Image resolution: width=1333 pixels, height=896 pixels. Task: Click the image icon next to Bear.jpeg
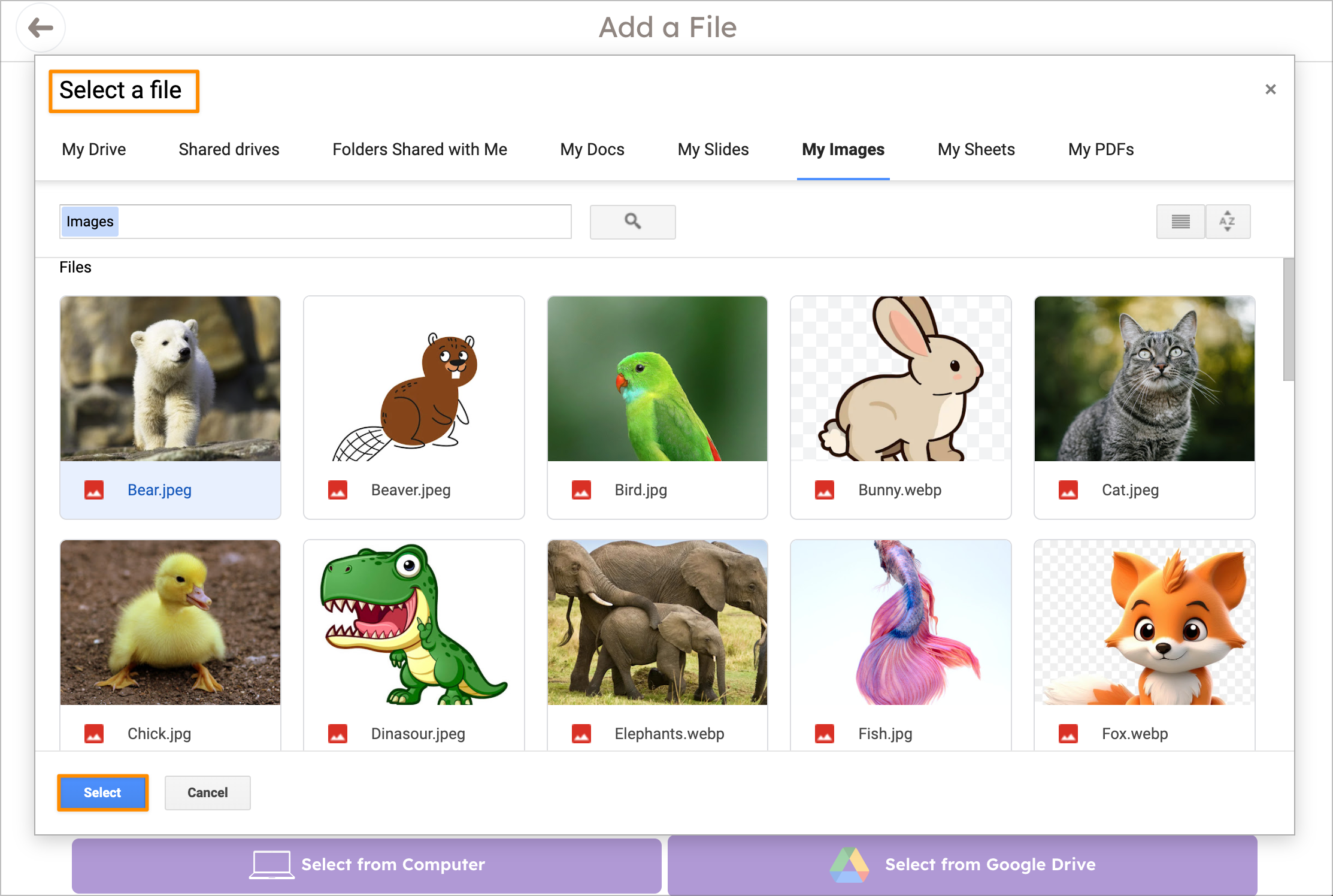pos(95,489)
